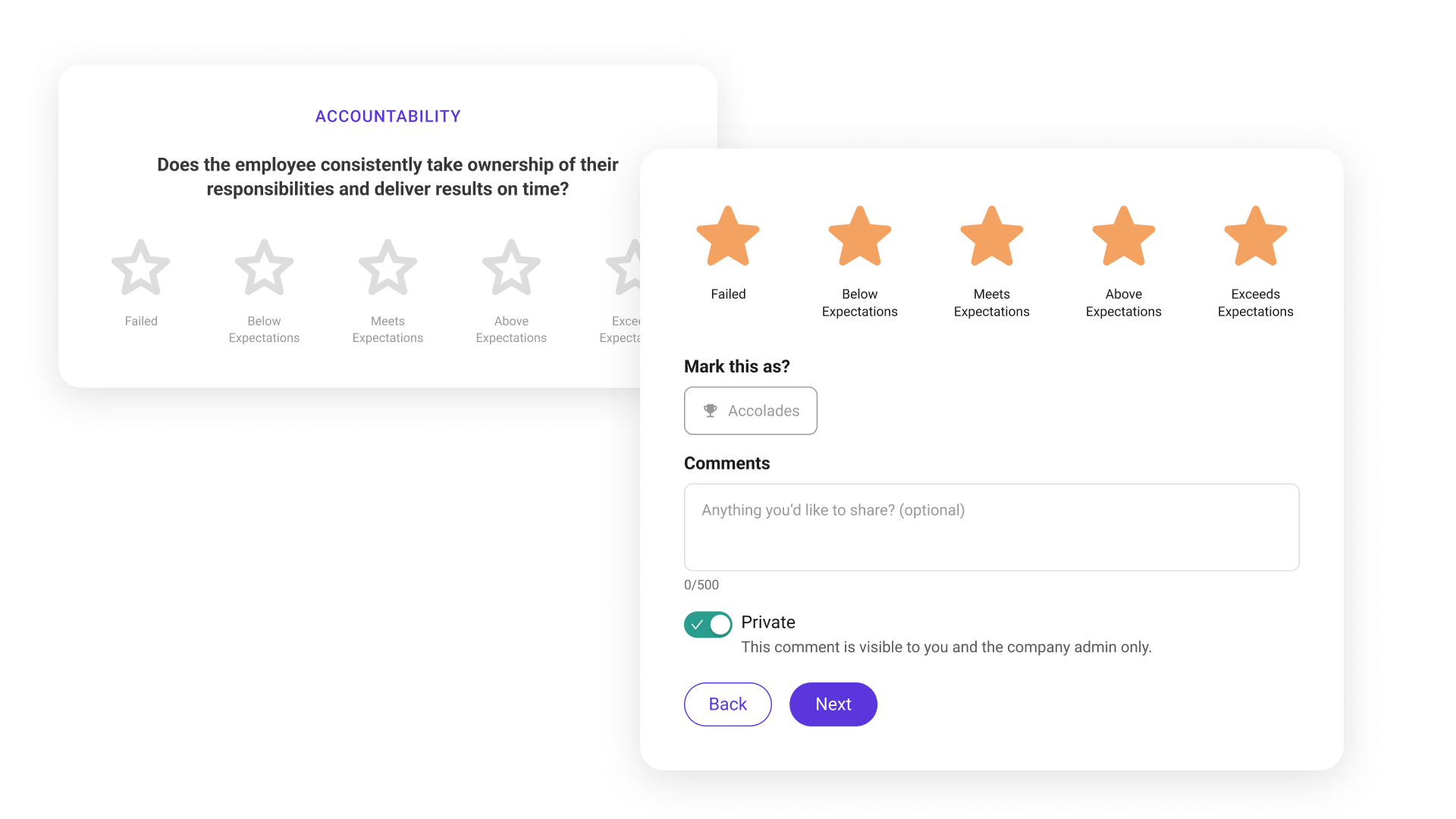1456x819 pixels.
Task: Click the gray Failed label text
Action: coord(141,321)
